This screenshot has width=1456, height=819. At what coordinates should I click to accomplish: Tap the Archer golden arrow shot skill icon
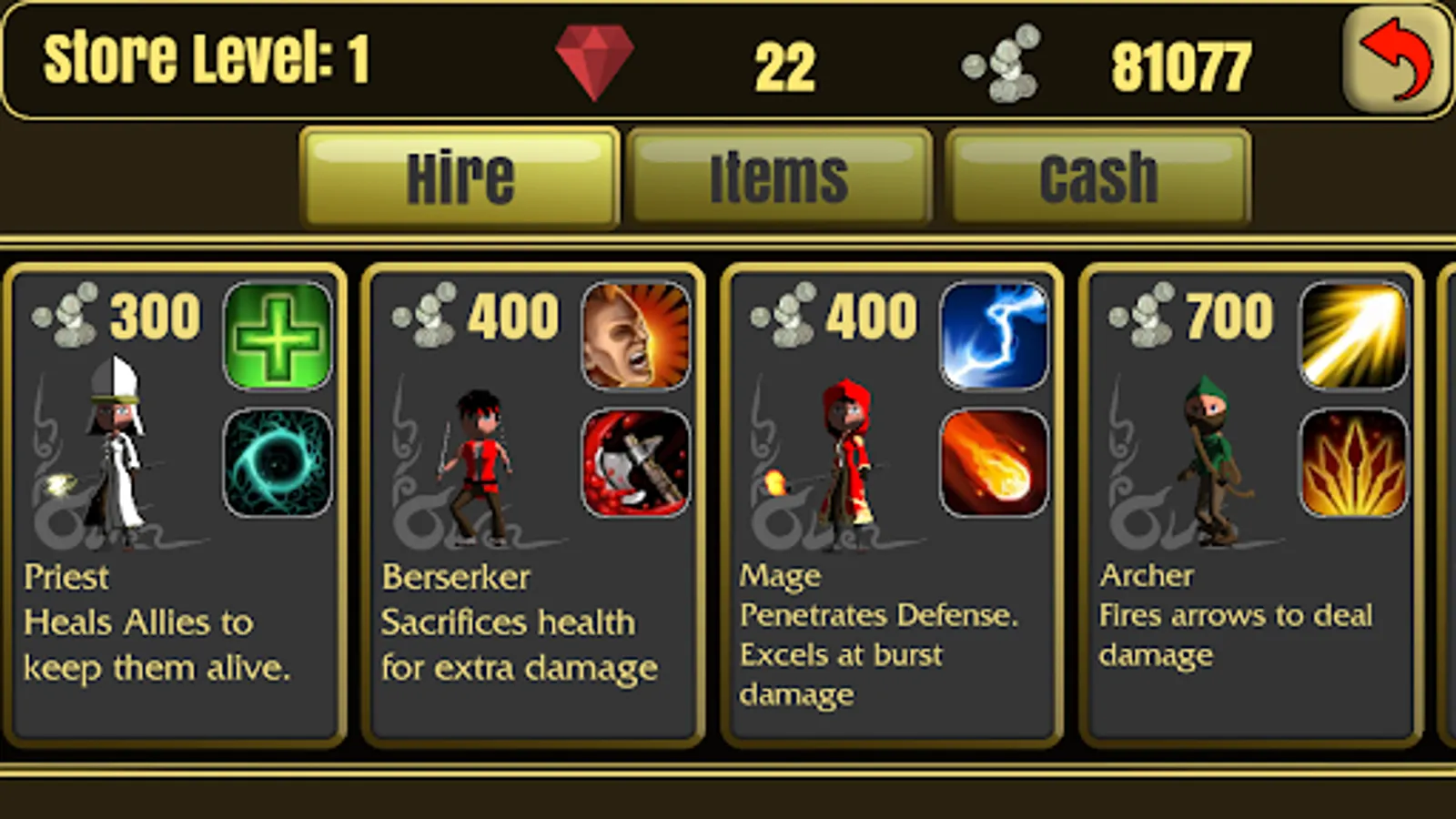pos(1353,335)
